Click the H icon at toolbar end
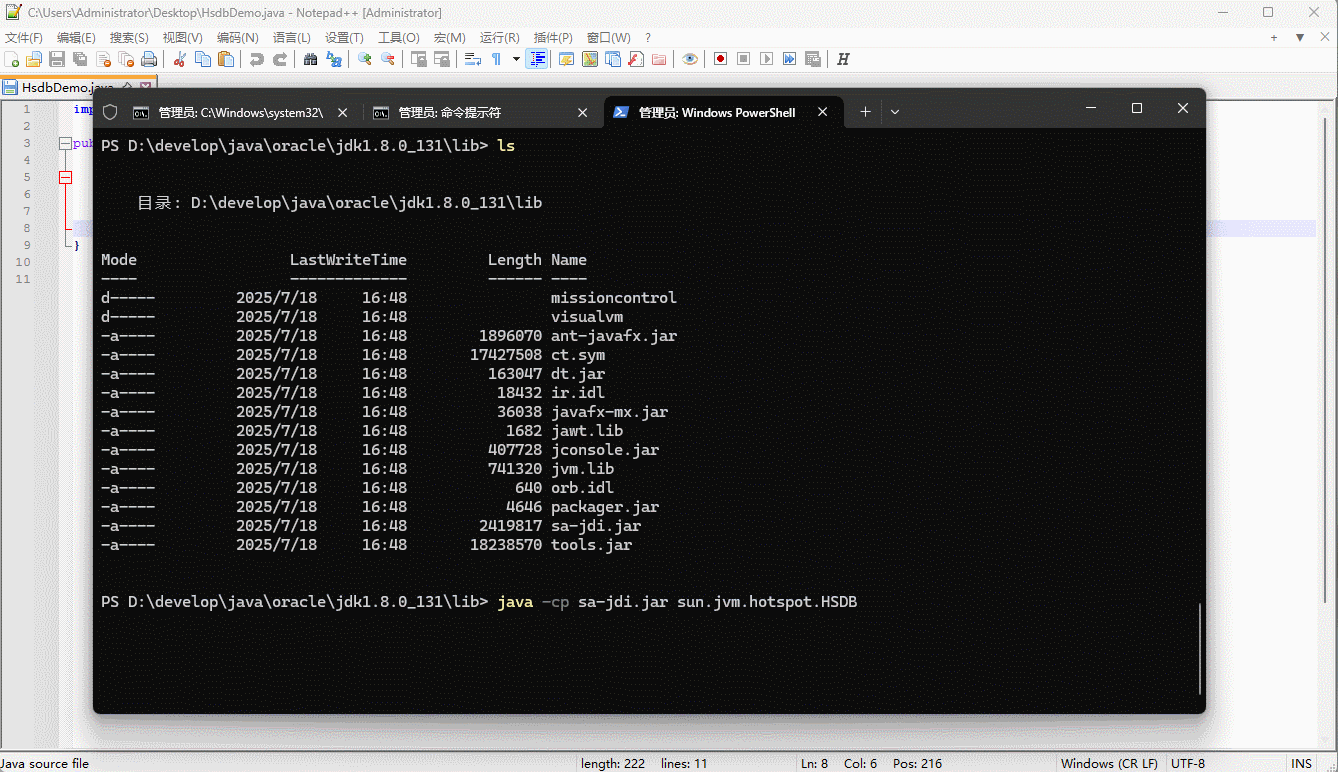 coord(843,59)
